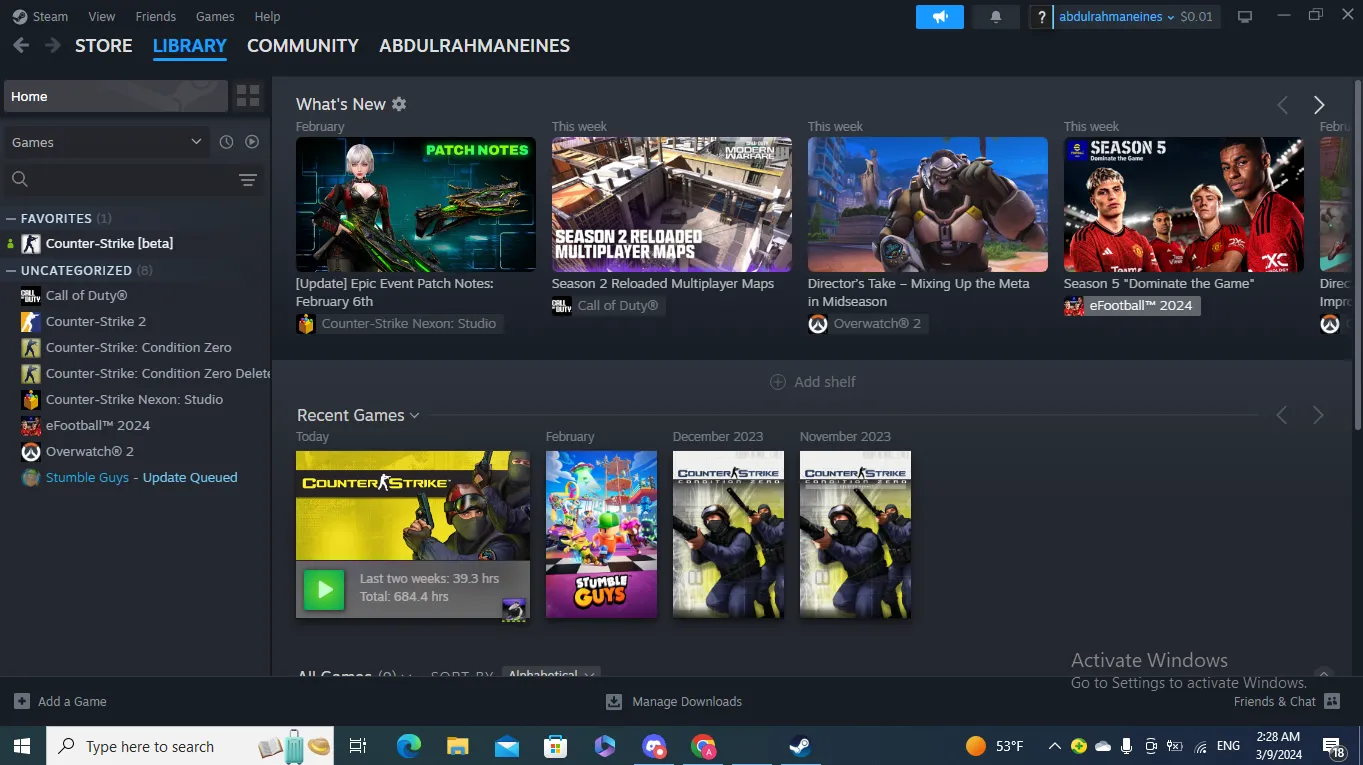Go back using navigation arrow
Image resolution: width=1363 pixels, height=765 pixels.
tap(21, 46)
